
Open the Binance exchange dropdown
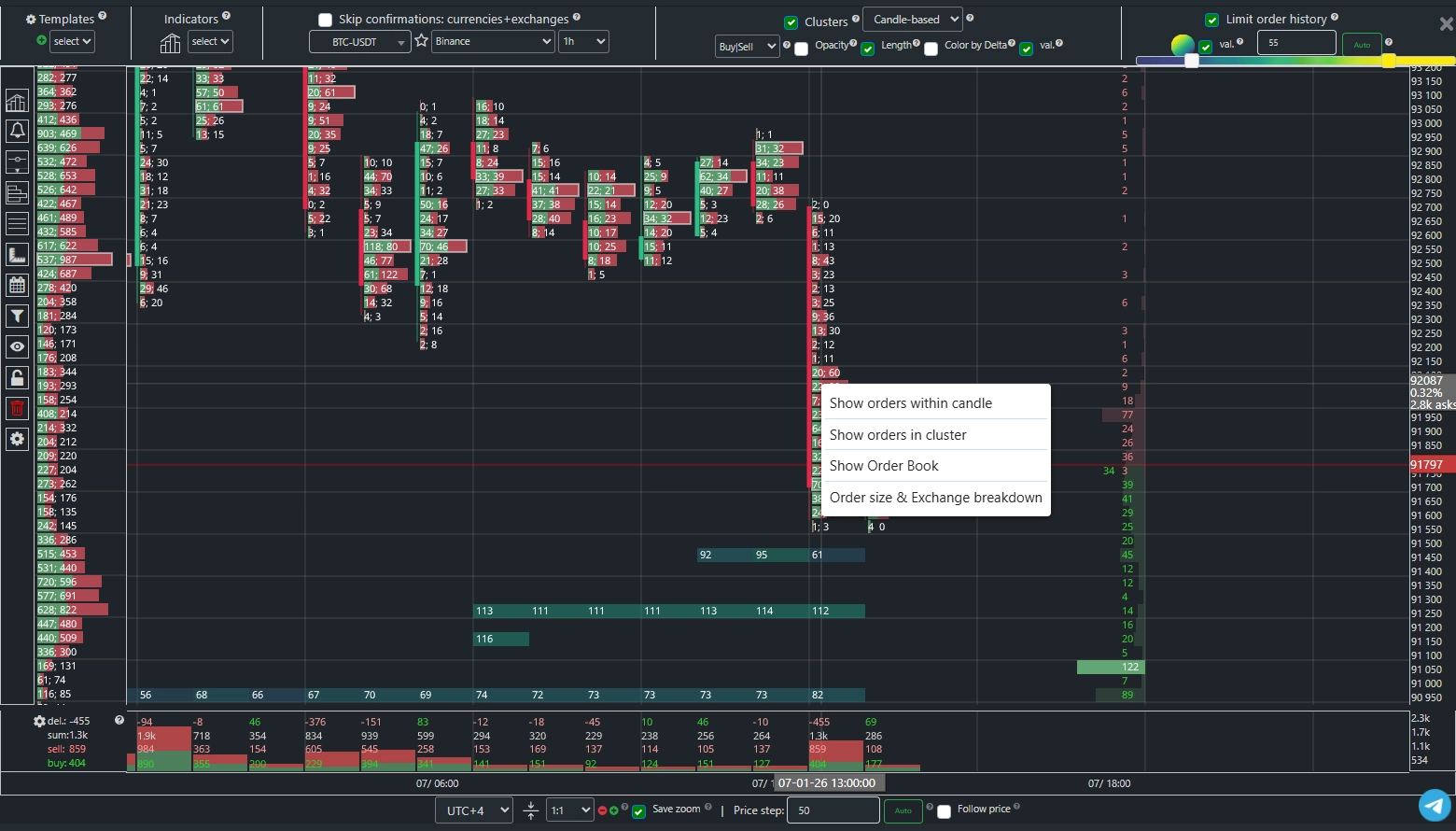pyautogui.click(x=493, y=41)
